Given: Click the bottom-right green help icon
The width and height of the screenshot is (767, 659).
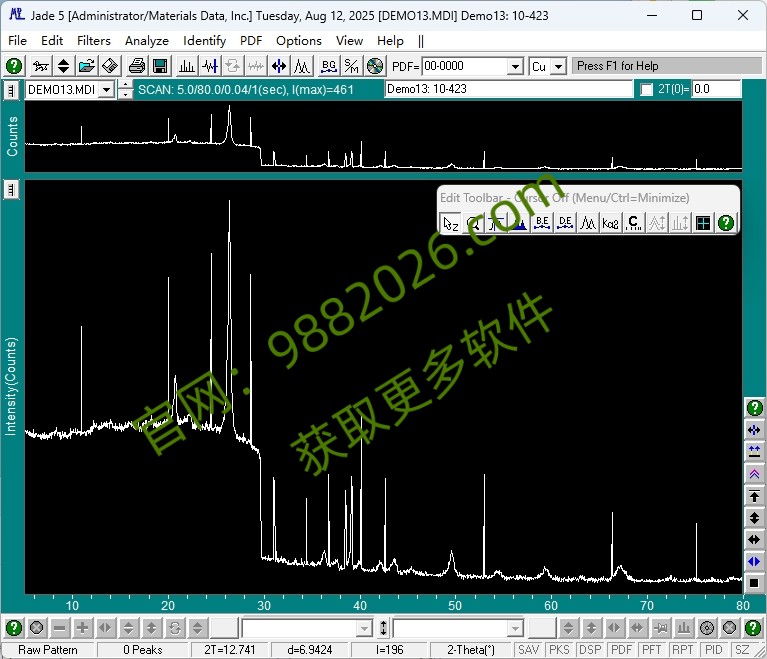Looking at the screenshot, I should pyautogui.click(x=753, y=628).
